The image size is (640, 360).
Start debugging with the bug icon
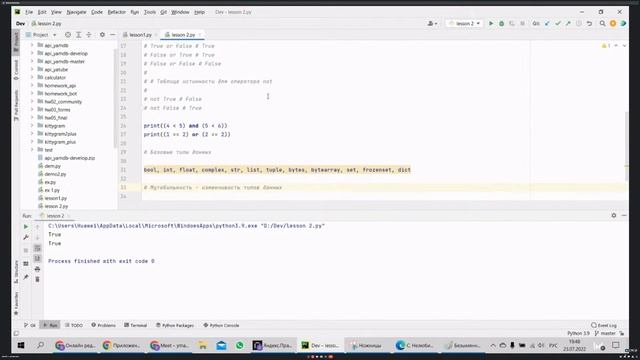(502, 24)
